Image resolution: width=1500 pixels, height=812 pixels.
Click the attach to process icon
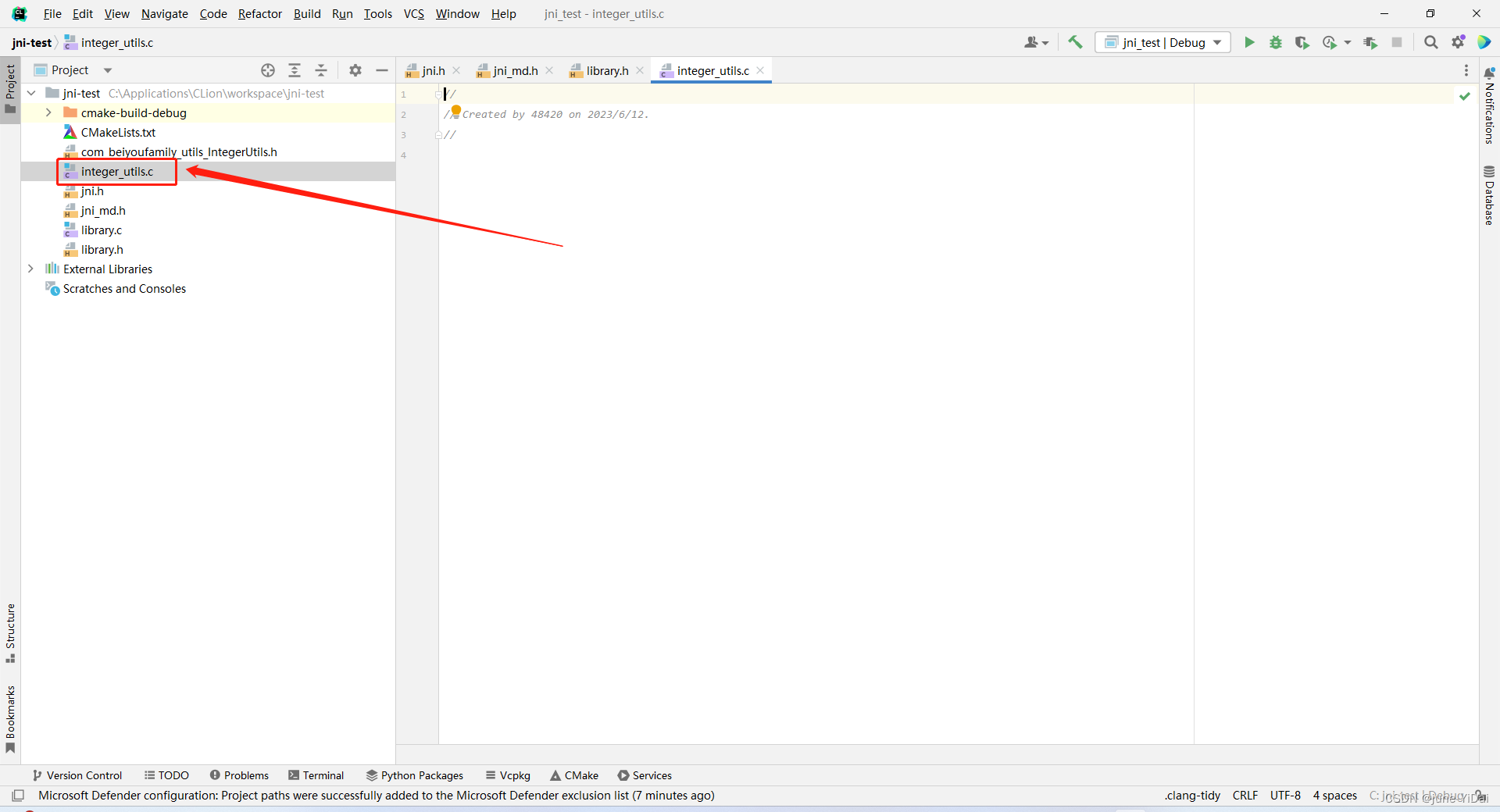(x=1370, y=42)
